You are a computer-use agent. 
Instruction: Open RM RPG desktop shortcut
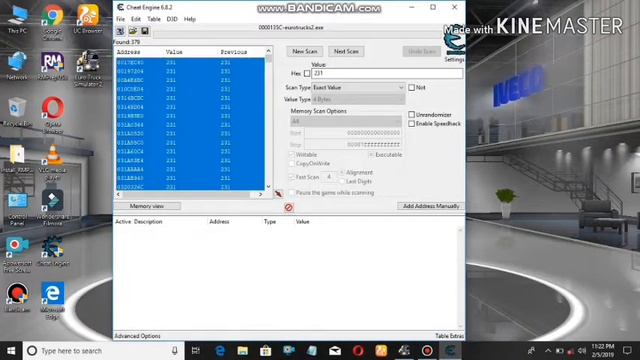(52, 66)
